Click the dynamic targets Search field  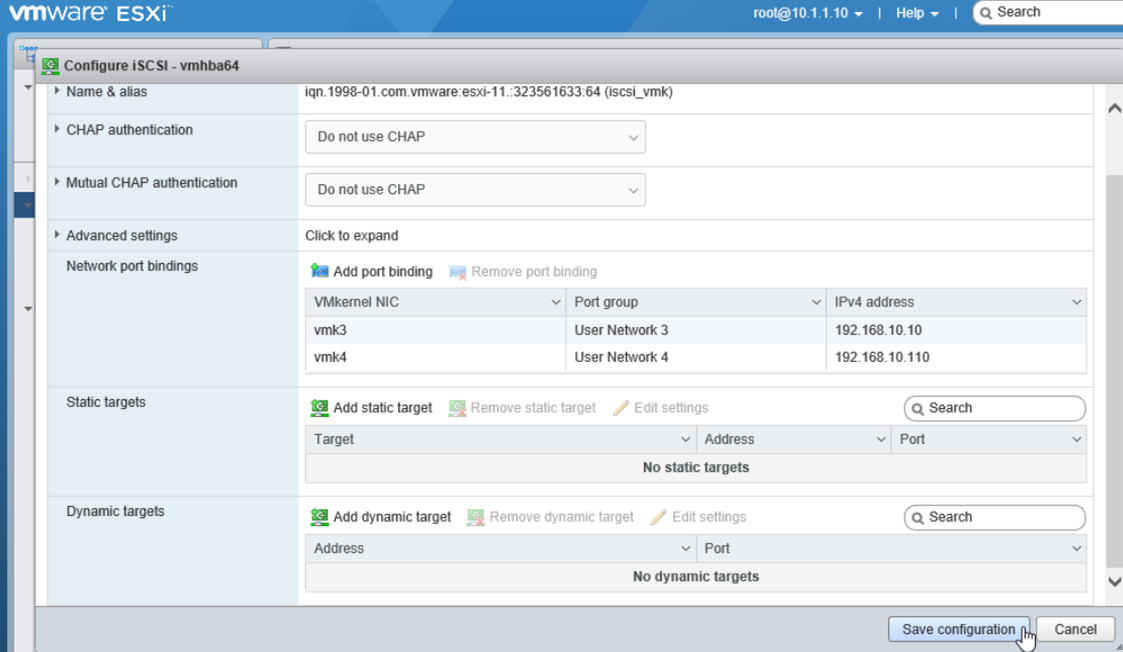tap(994, 517)
